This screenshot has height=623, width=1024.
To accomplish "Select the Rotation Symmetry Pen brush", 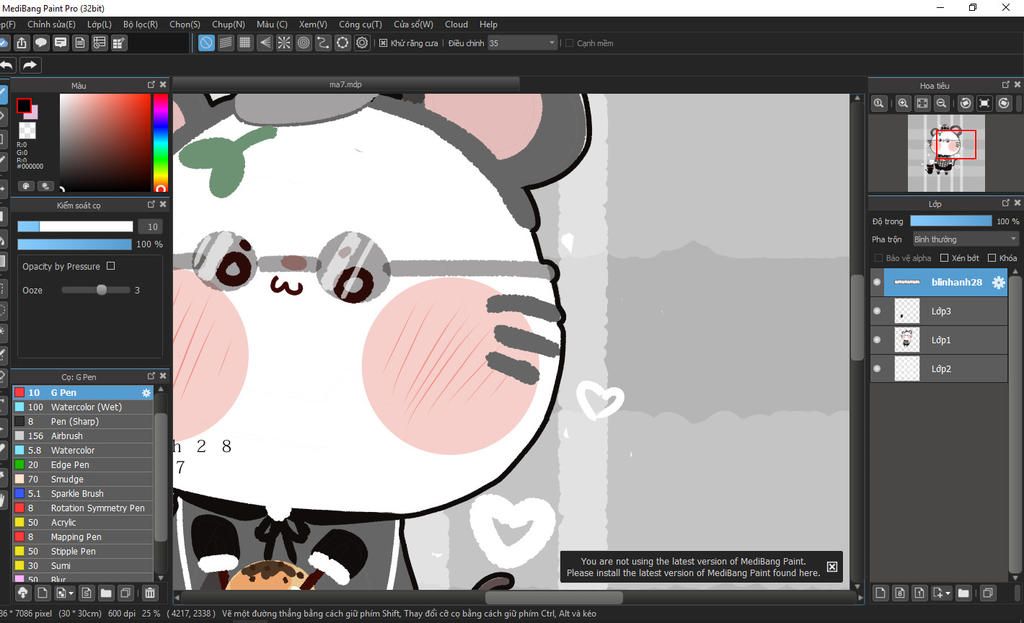I will [83, 508].
